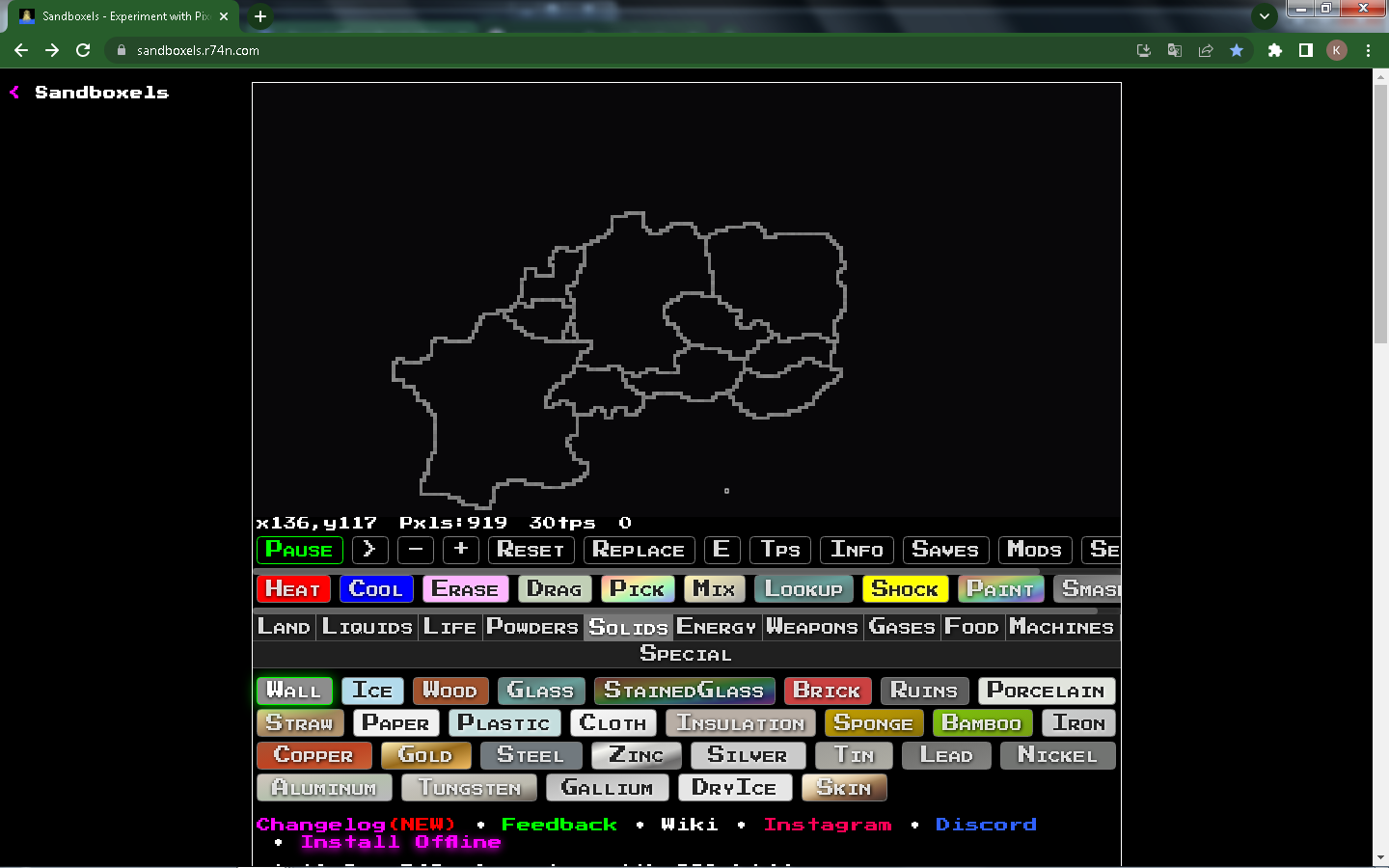Viewport: 1389px width, 868px height.
Task: Open the Saves menu
Action: 945,550
